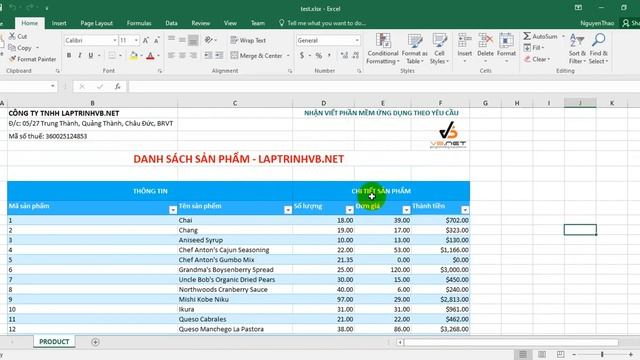Viewport: 640px width, 360px height.
Task: Open Format as Table gallery
Action: click(414, 49)
